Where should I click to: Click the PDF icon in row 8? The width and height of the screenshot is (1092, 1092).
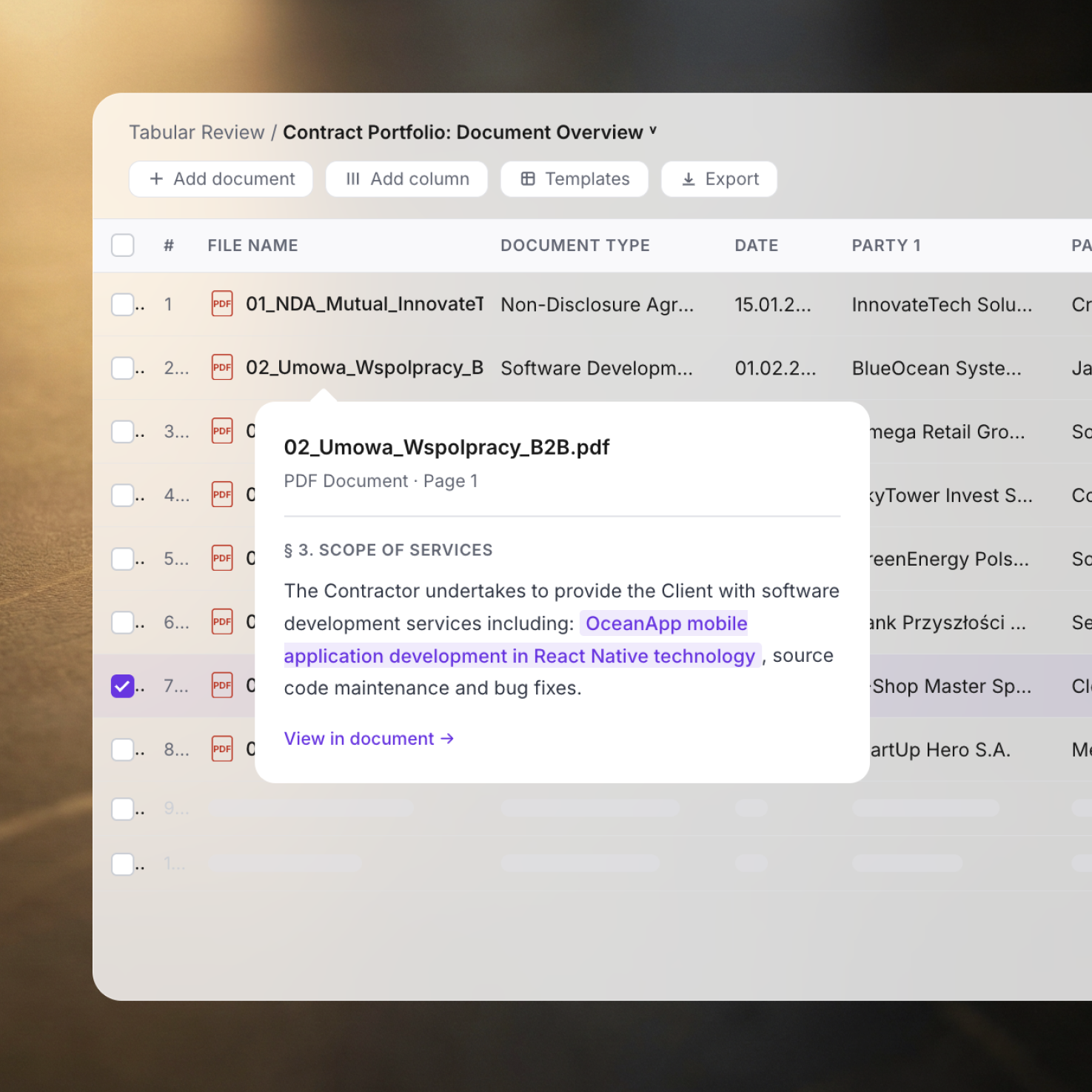click(x=222, y=749)
